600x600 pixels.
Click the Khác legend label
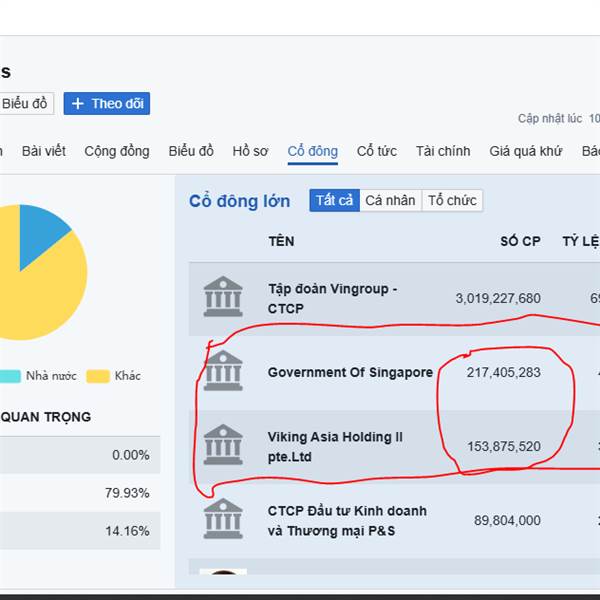pos(127,376)
